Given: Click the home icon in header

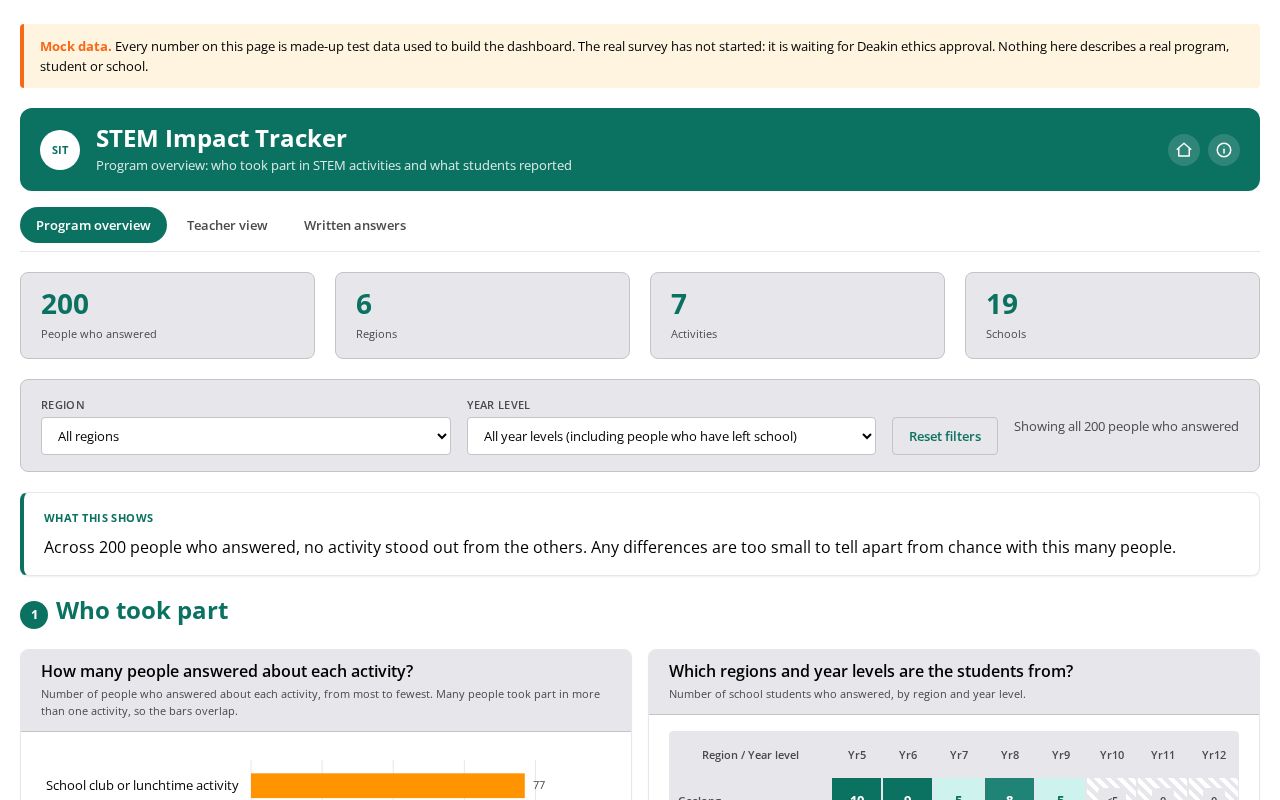Looking at the screenshot, I should coord(1184,150).
